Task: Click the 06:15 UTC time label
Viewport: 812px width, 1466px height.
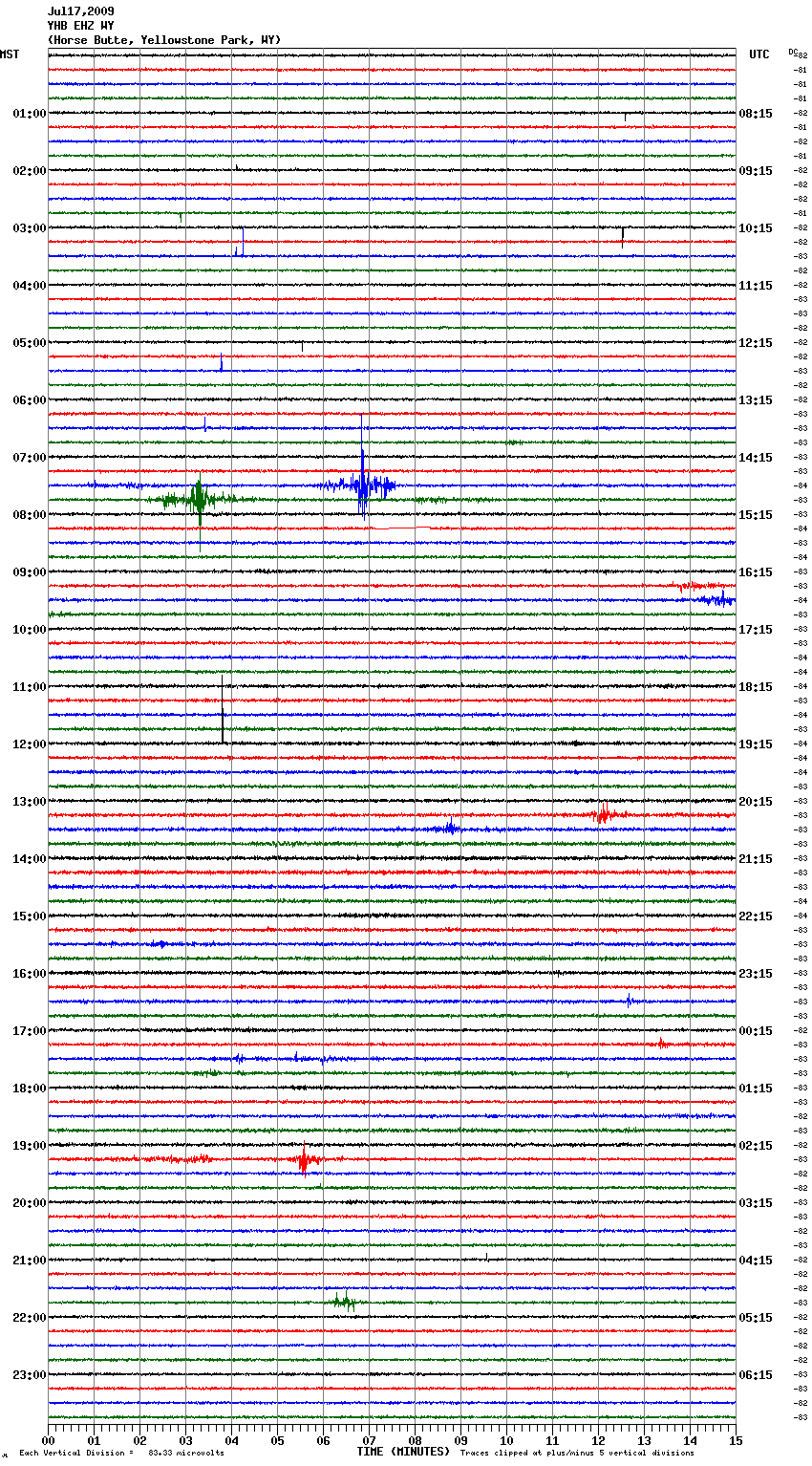Action: click(x=756, y=1375)
